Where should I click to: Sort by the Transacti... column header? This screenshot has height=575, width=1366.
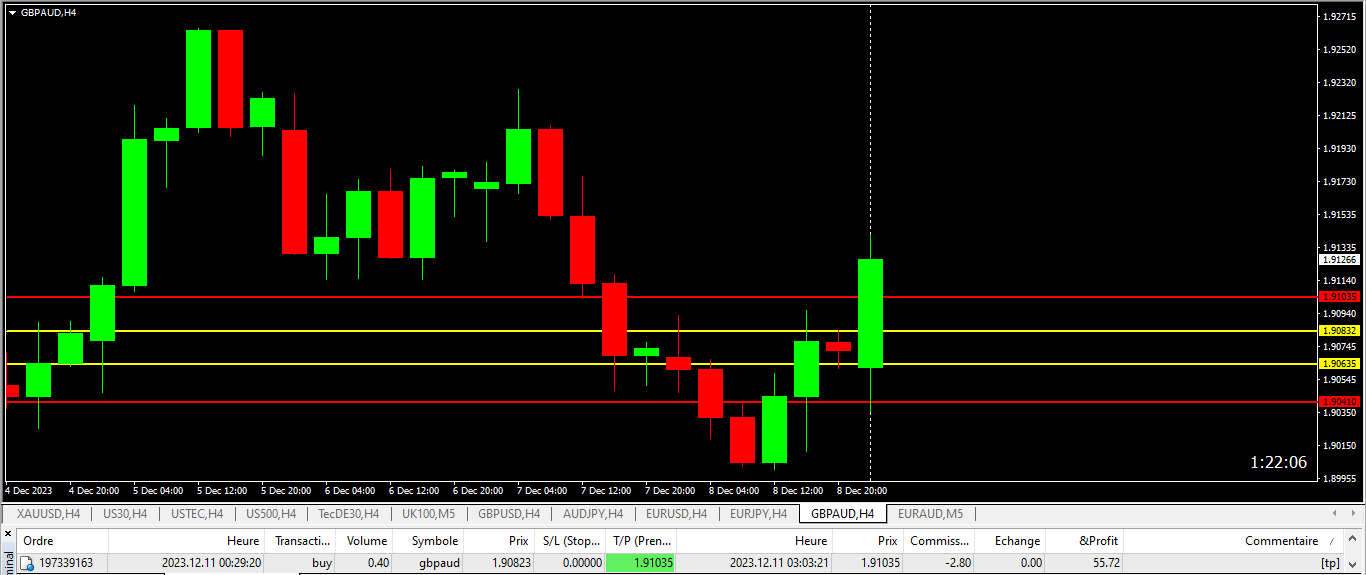pos(303,541)
